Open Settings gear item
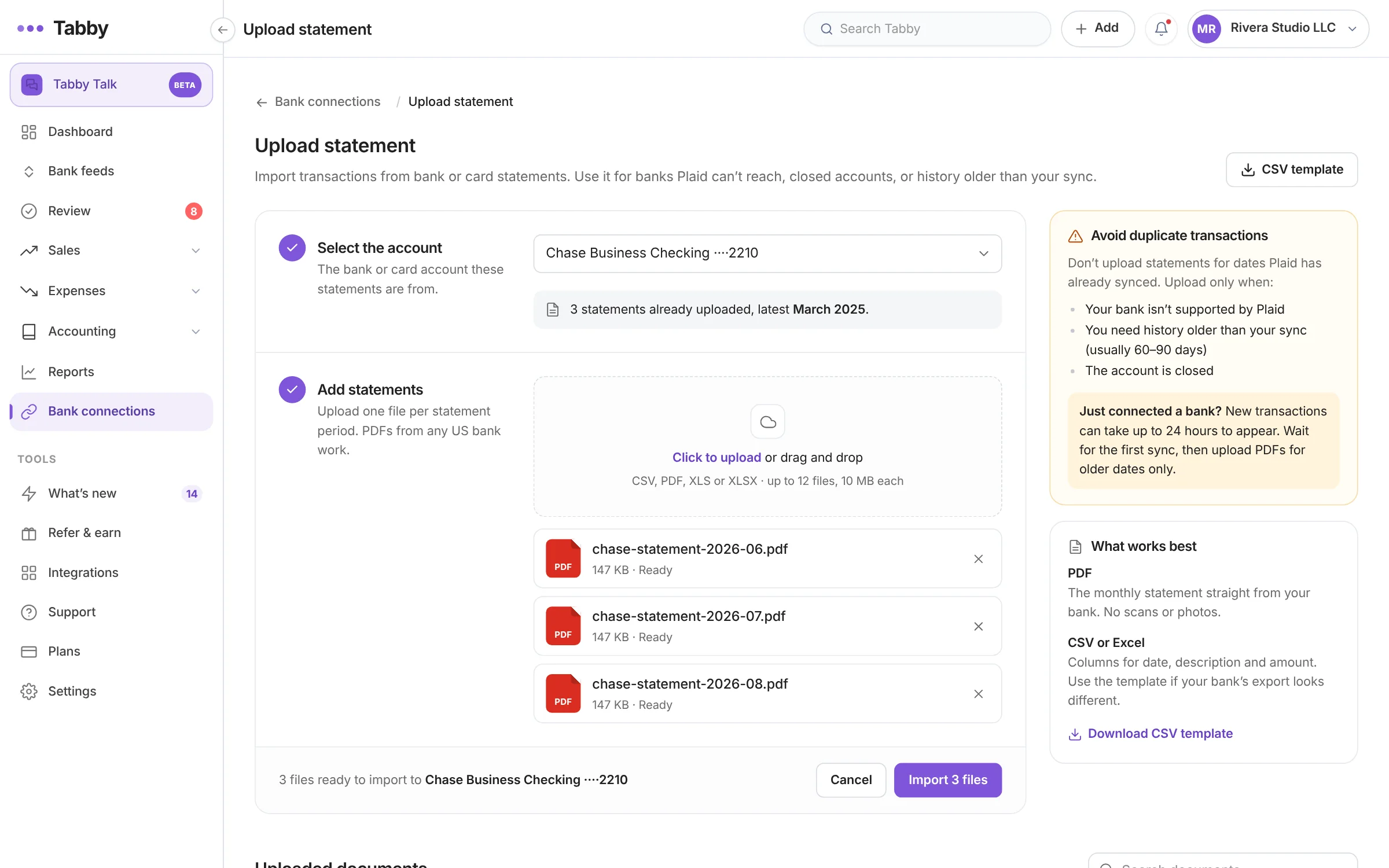The height and width of the screenshot is (868, 1389). 111,692
